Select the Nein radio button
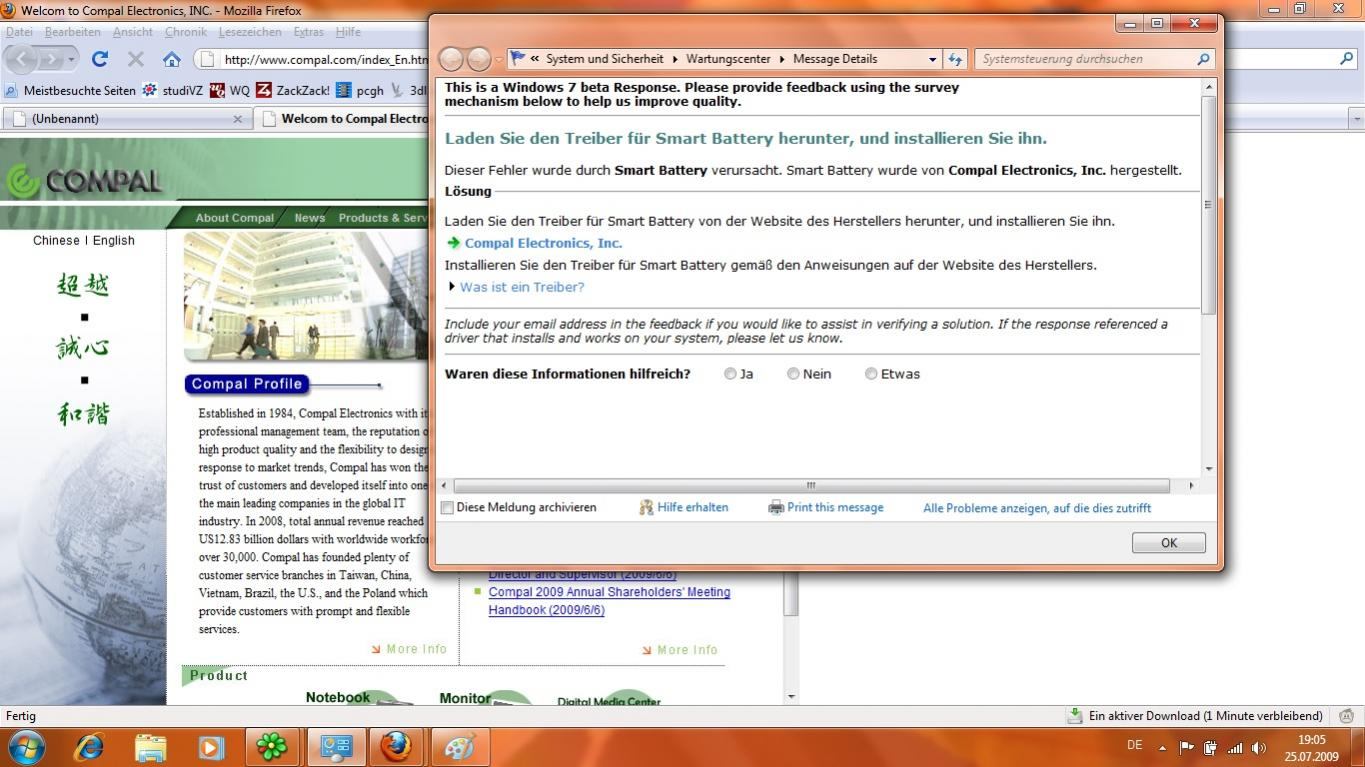The height and width of the screenshot is (767, 1365). (793, 374)
